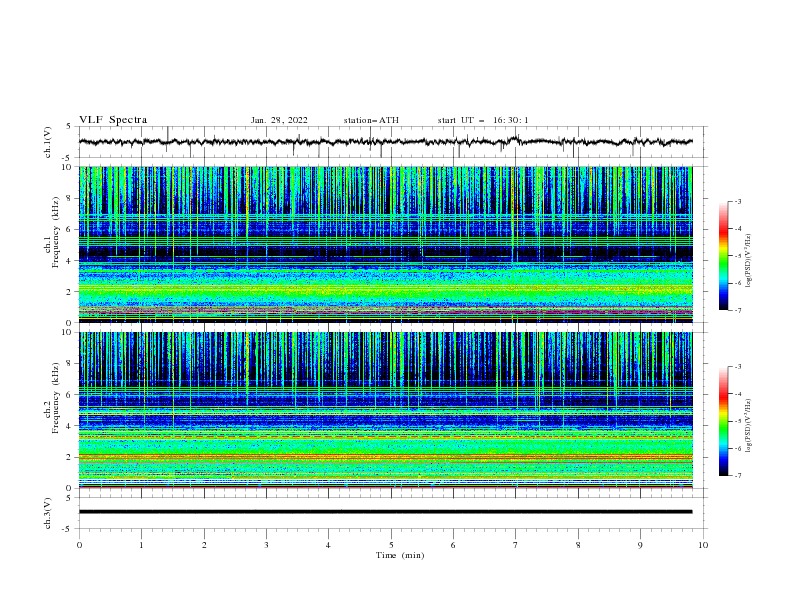Image resolution: width=792 pixels, height=612 pixels.
Task: Click the "8" kHz tick of ch.1 frequency axis
Action: coord(69,198)
